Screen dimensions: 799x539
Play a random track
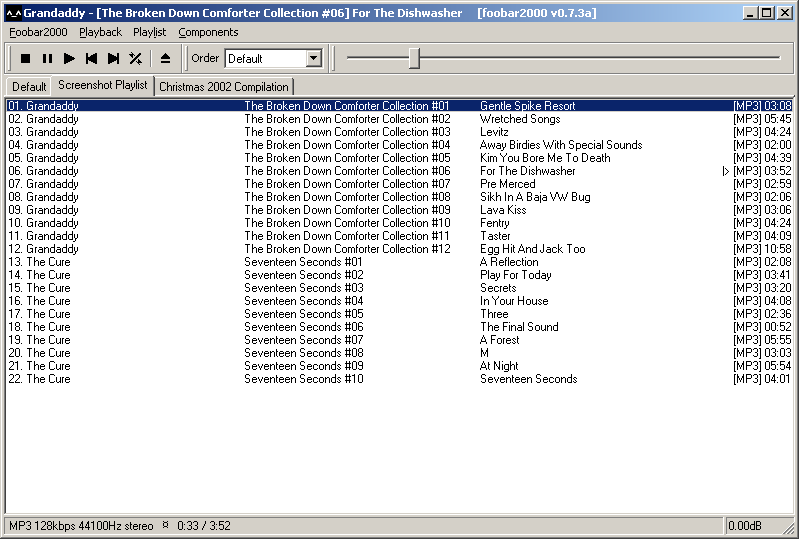coord(136,59)
